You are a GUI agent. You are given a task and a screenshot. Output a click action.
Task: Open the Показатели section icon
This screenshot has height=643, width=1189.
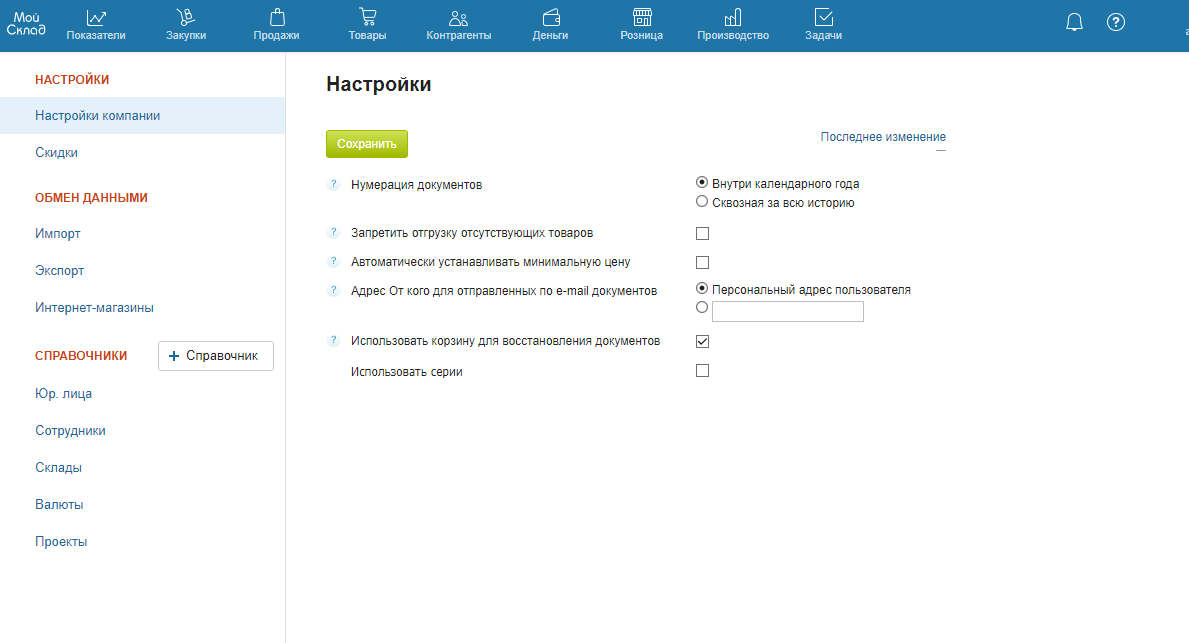point(96,17)
